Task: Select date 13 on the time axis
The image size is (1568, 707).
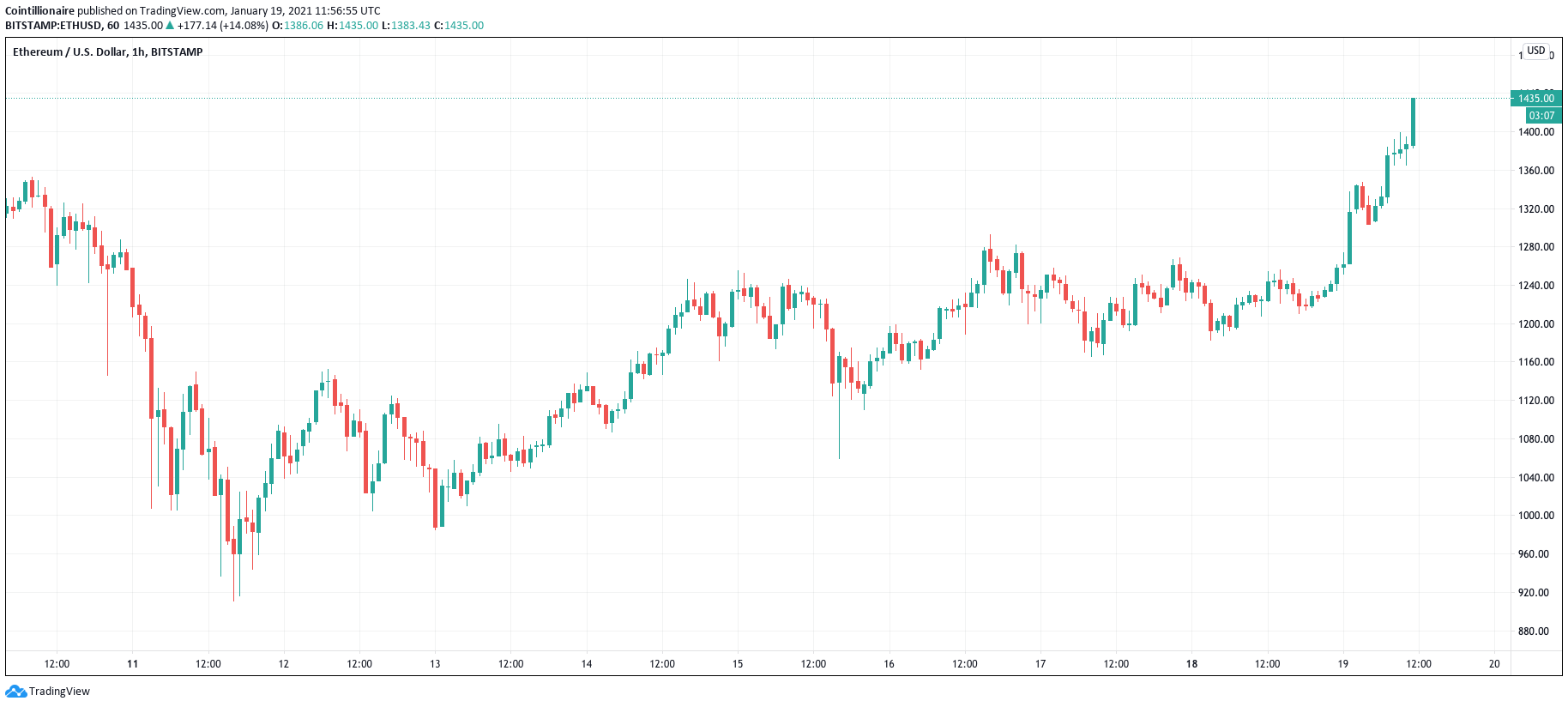Action: pos(435,664)
